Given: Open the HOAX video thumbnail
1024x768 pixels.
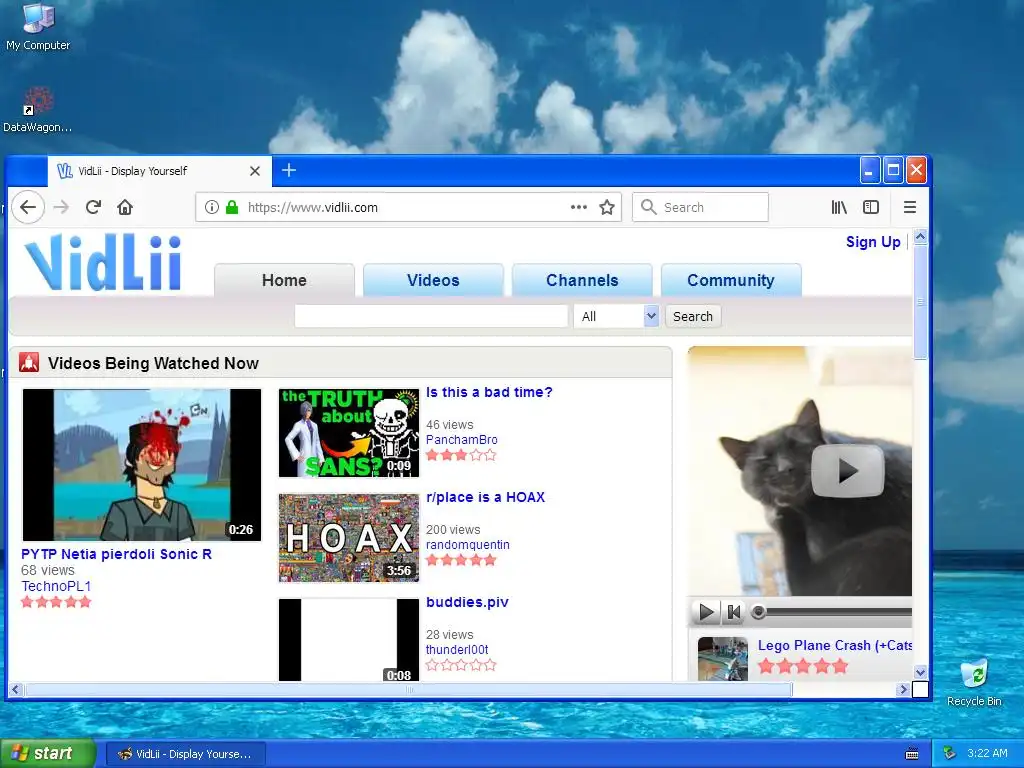Looking at the screenshot, I should tap(349, 537).
